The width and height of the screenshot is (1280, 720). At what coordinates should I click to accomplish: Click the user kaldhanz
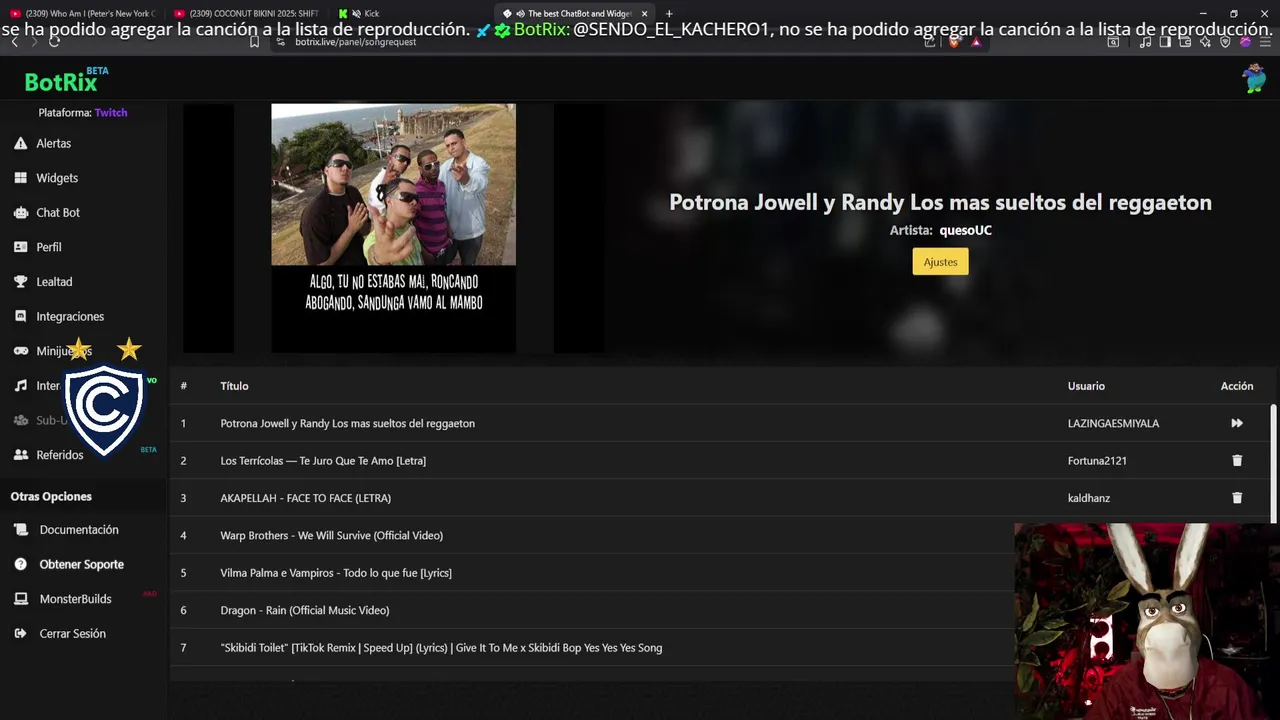coord(1088,498)
